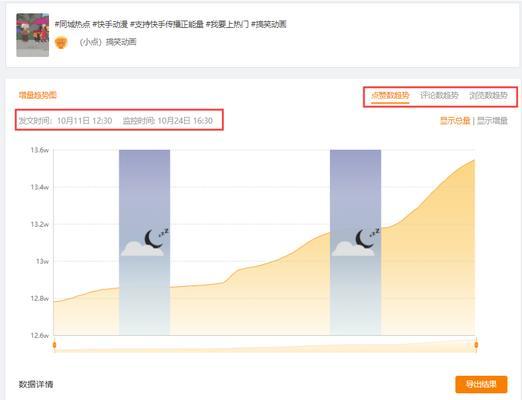The width and height of the screenshot is (522, 400).
Task: Click the orange author avatar icon
Action: [x=61, y=42]
